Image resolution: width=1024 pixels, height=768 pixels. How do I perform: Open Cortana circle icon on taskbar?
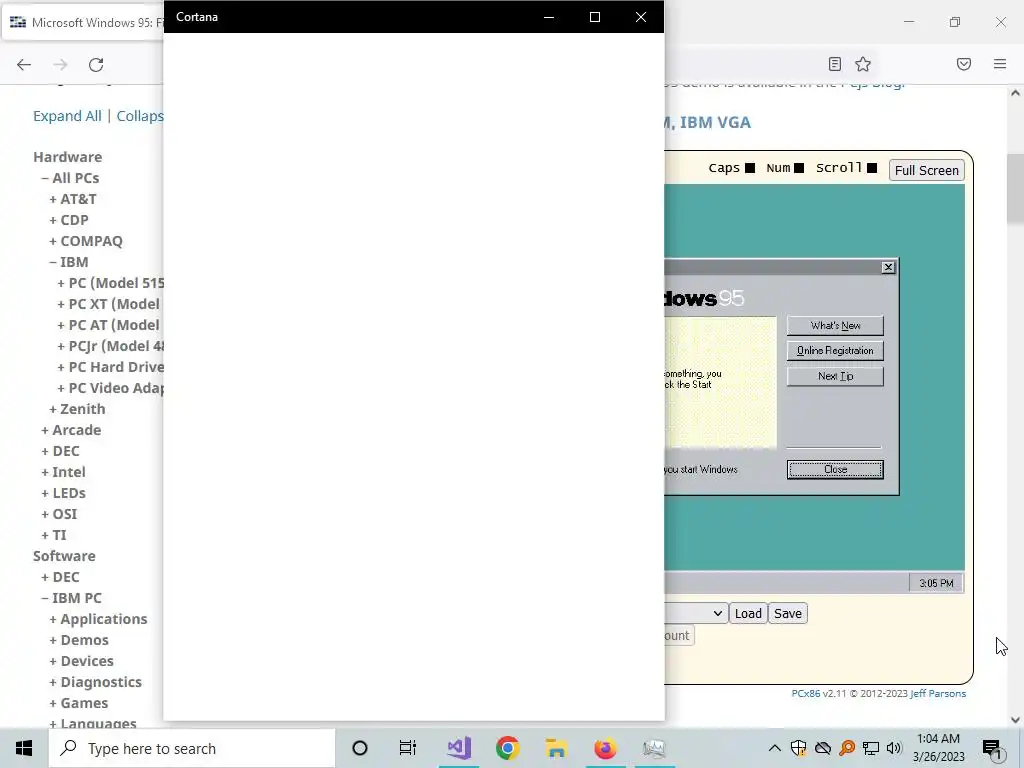(360, 748)
